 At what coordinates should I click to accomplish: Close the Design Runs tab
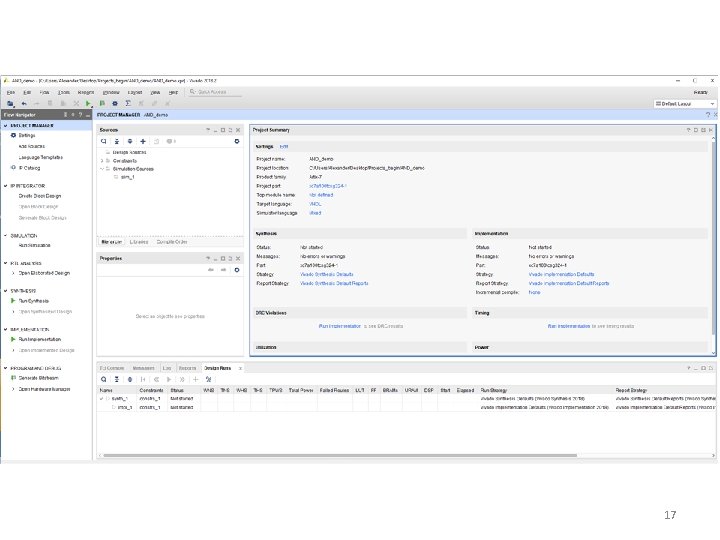tap(240, 369)
